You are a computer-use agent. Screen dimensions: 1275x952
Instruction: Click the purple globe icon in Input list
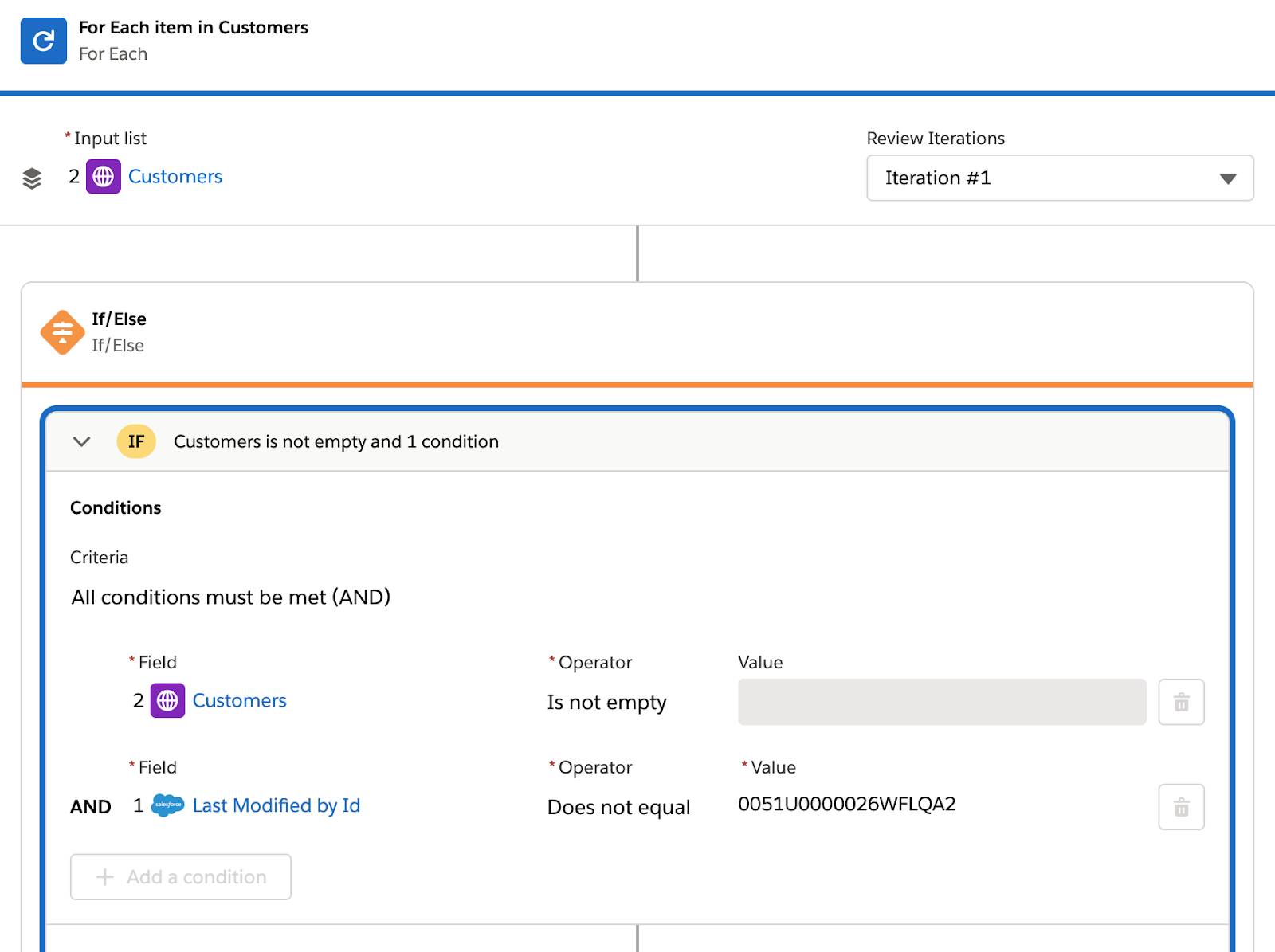pos(104,176)
